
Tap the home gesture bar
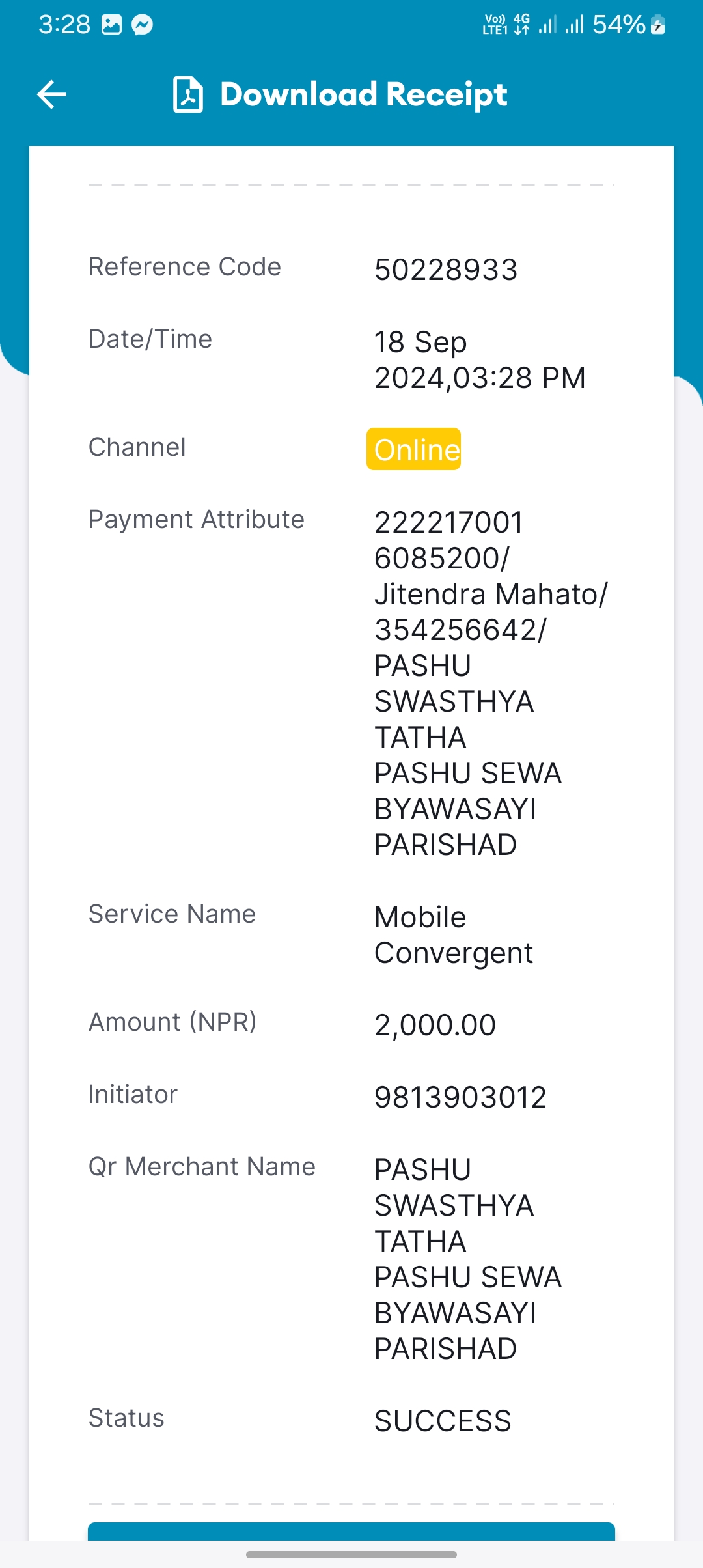coord(351,1554)
